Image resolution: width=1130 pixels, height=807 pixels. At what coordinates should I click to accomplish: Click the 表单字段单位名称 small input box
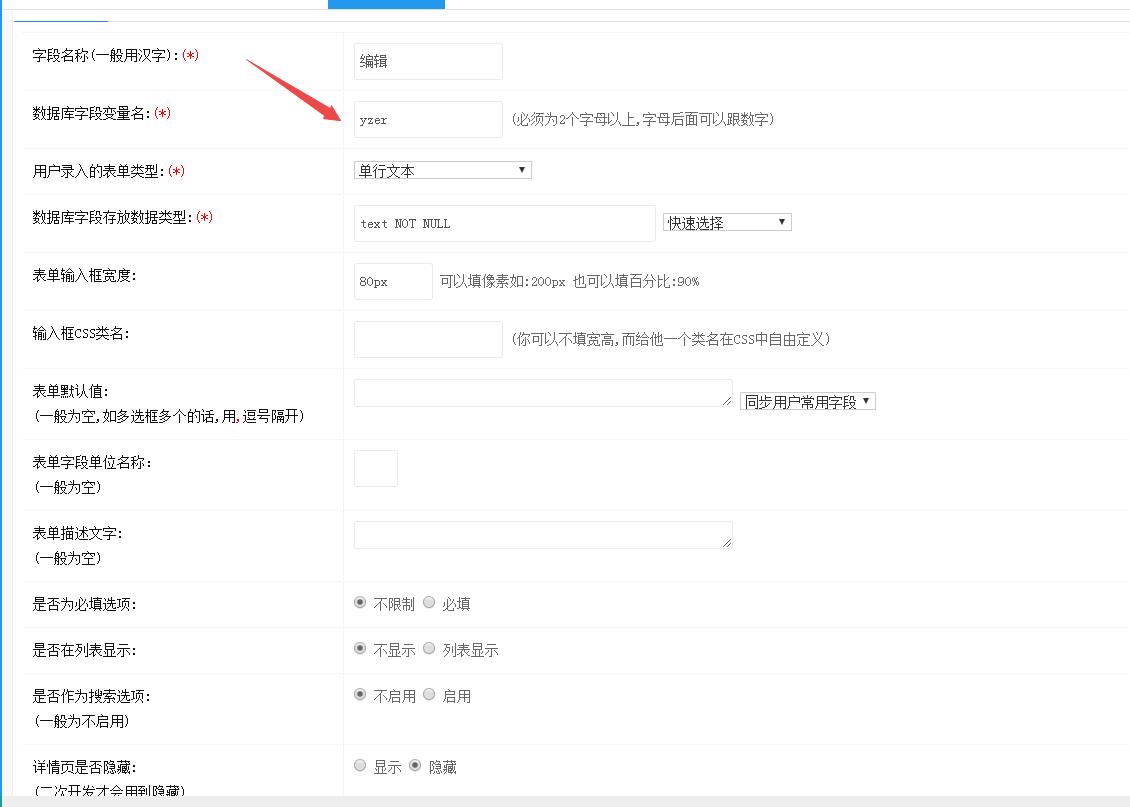[x=376, y=469]
